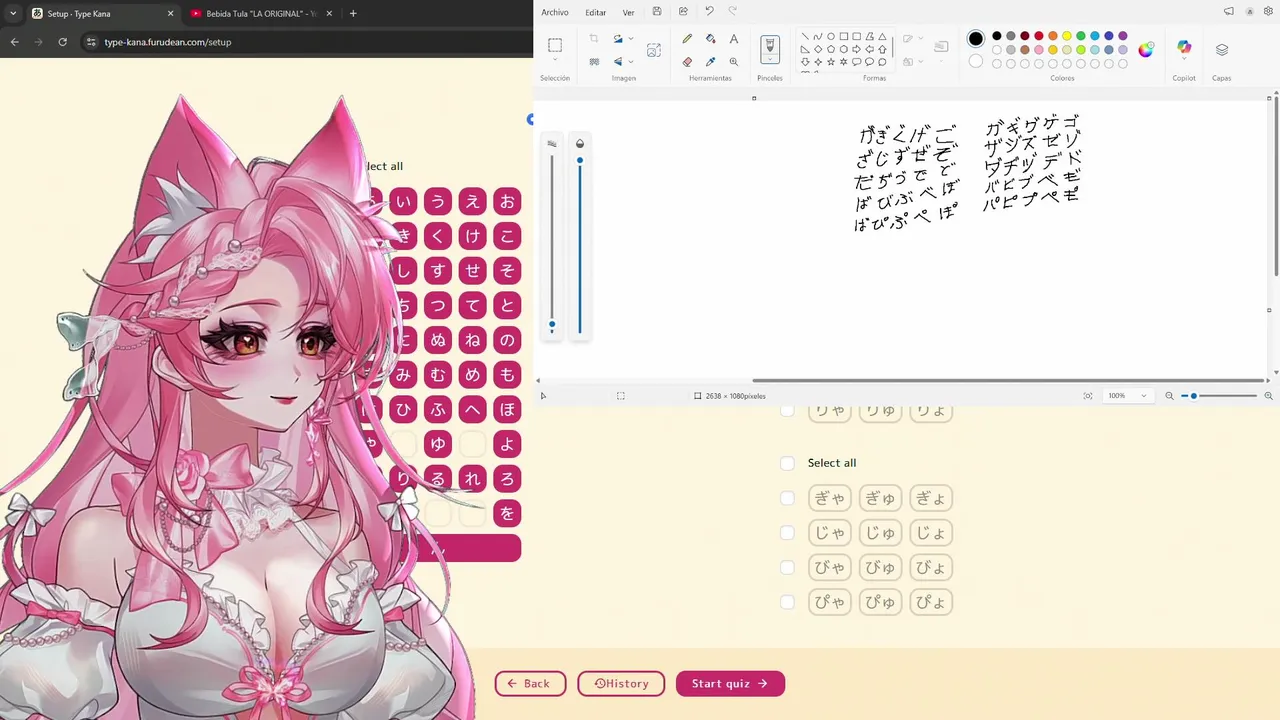Open the rotate image dropdown arrow
The image size is (1280, 720).
631,39
